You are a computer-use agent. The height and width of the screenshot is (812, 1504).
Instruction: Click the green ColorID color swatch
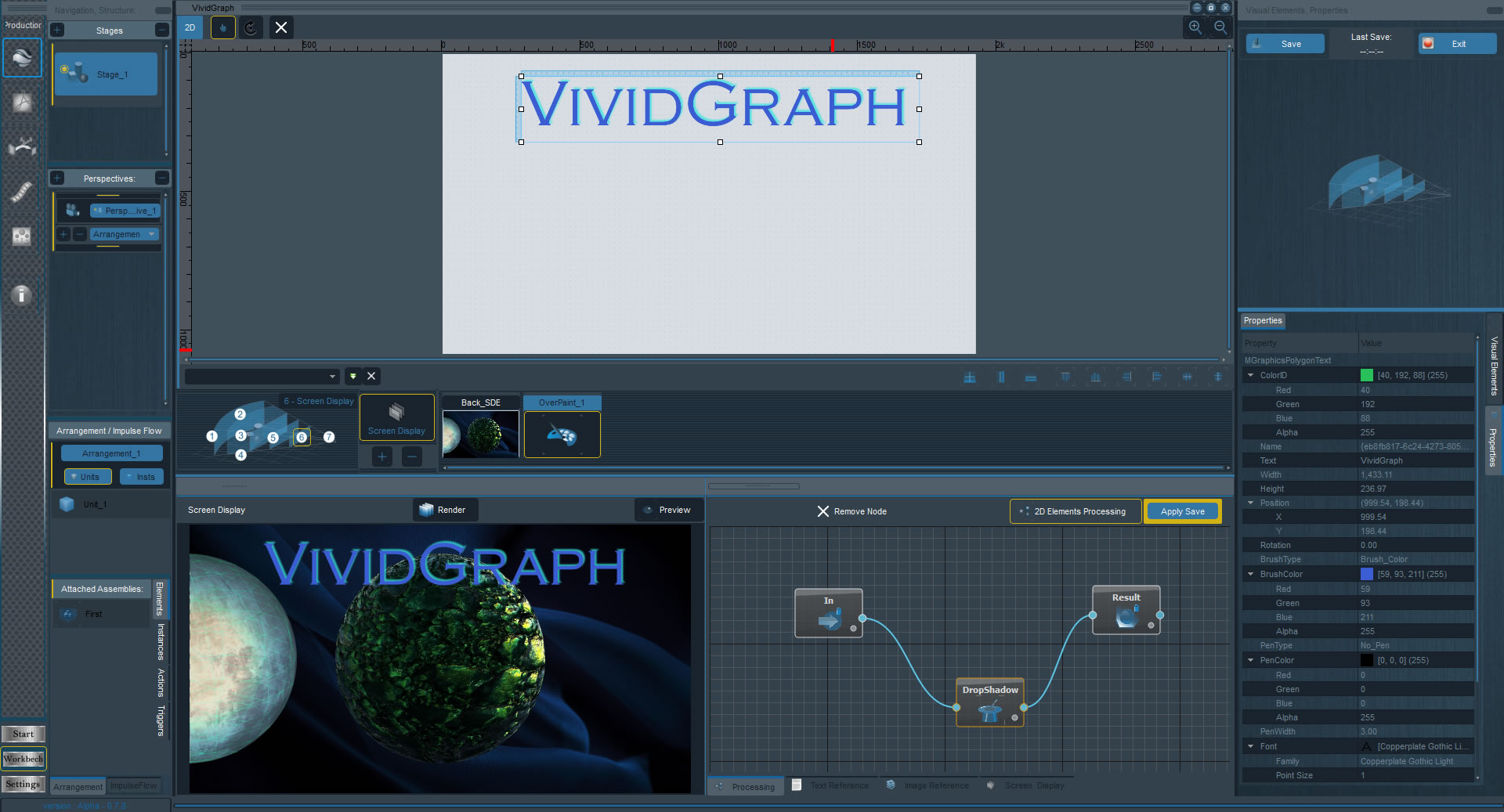(x=1367, y=375)
